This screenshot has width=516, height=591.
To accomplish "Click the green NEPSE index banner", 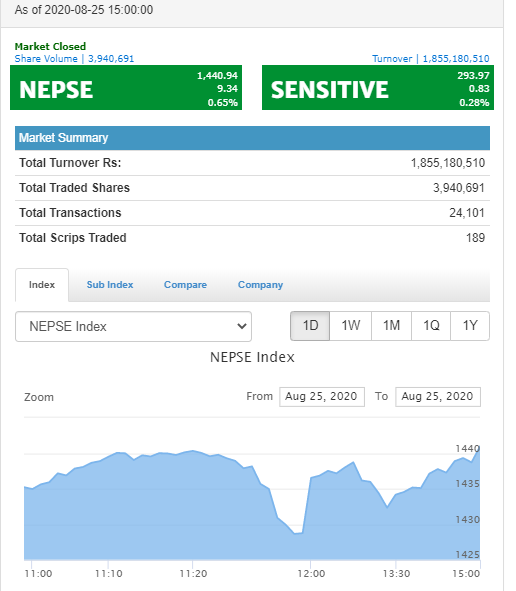I will click(126, 88).
